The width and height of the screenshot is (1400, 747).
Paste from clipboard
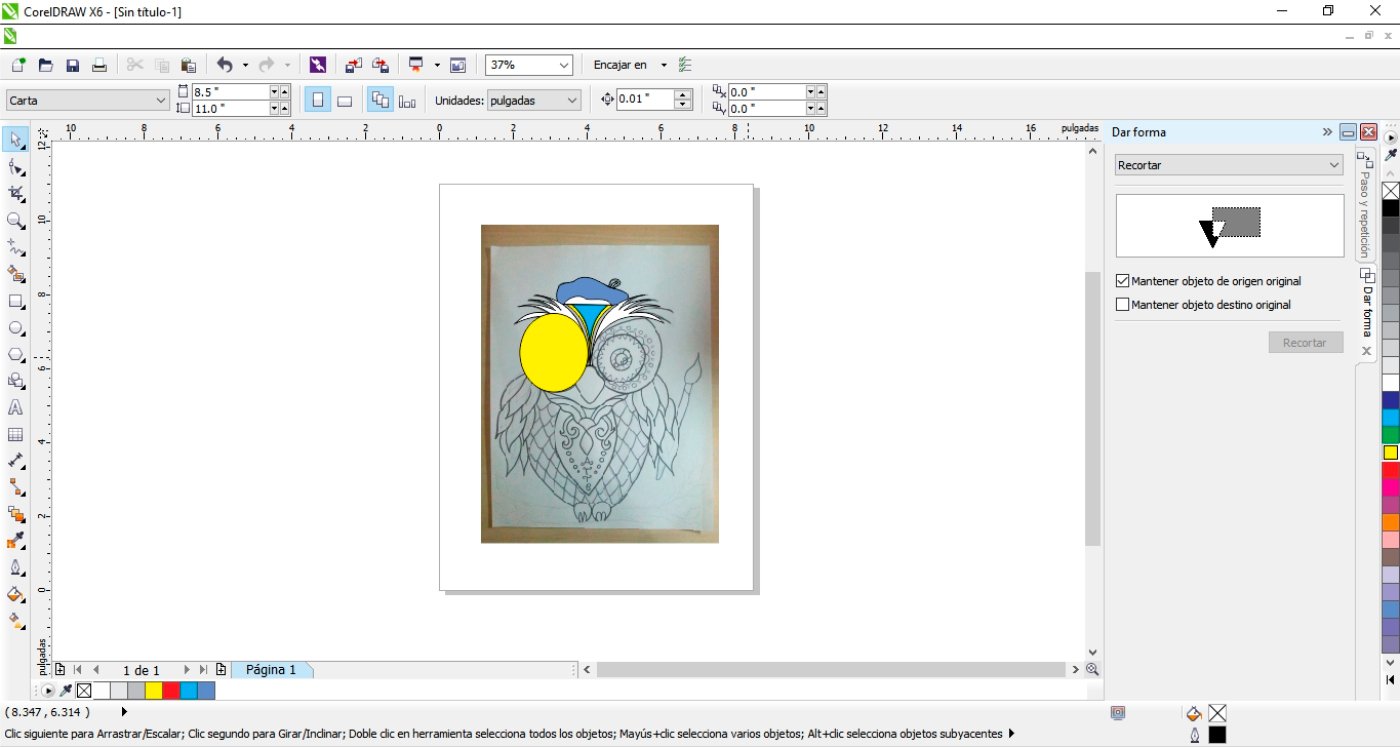(188, 65)
